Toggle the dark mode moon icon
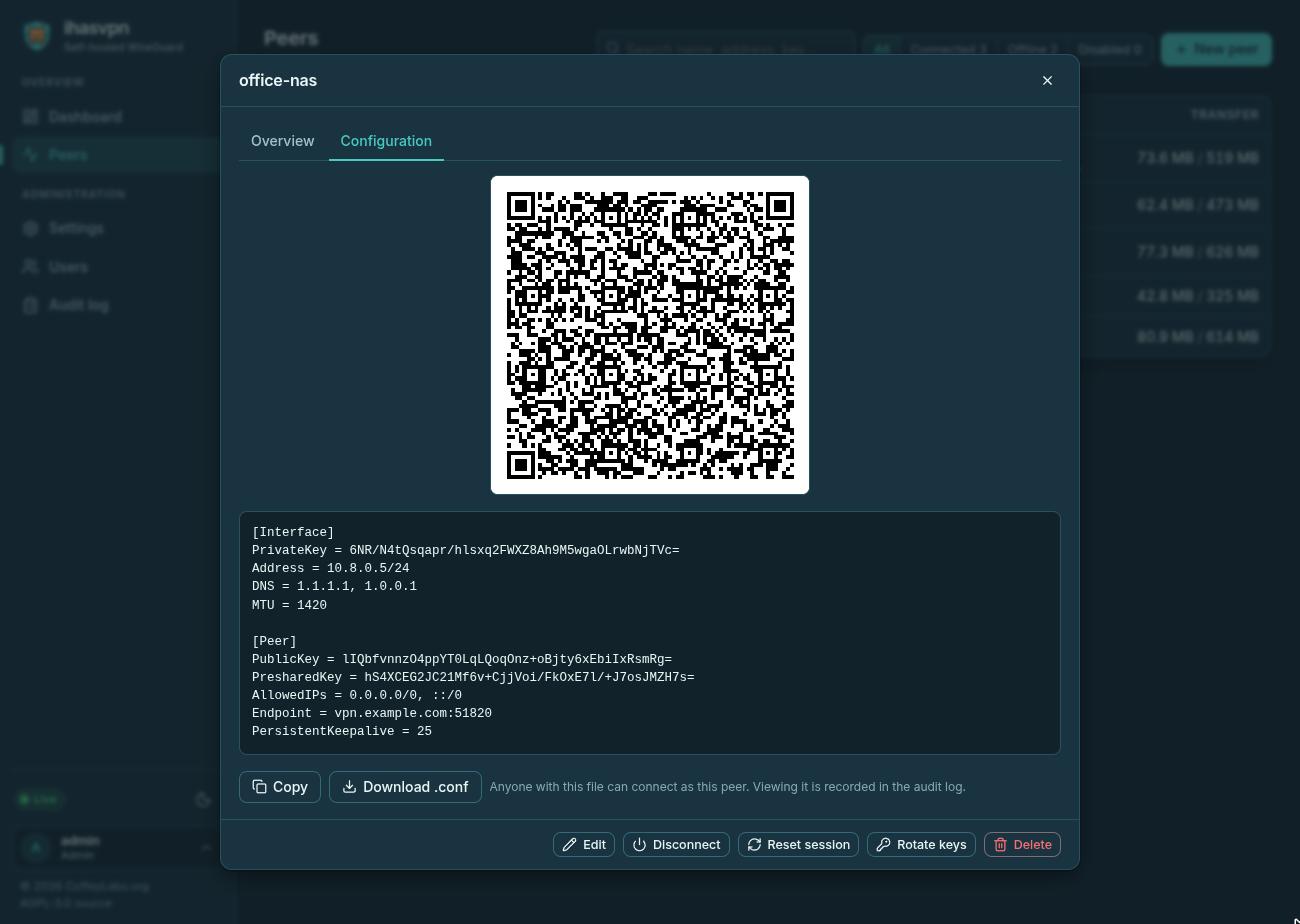 [x=203, y=799]
